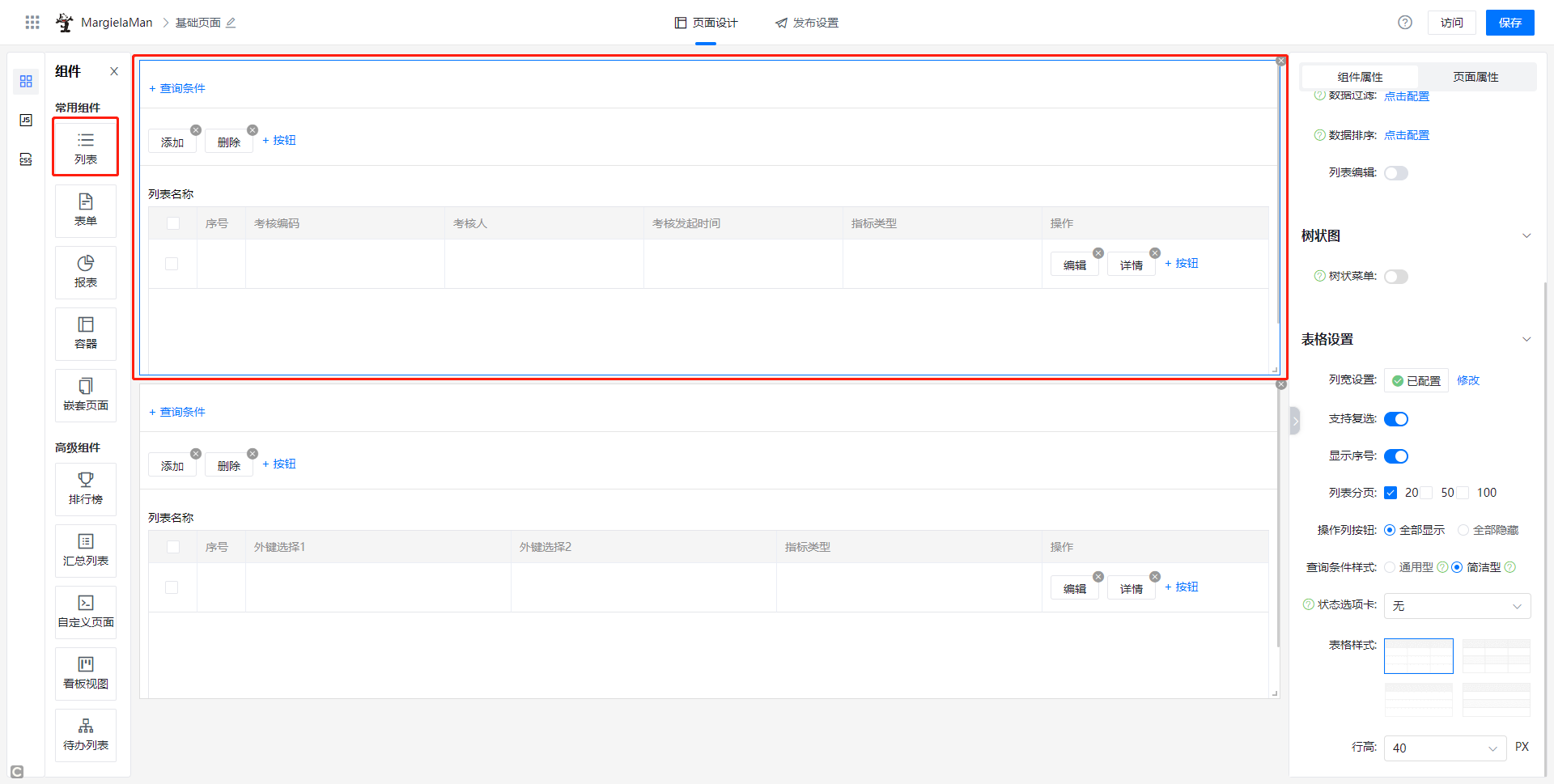Image resolution: width=1554 pixels, height=784 pixels.
Task: Select the 表单 component
Action: (86, 211)
